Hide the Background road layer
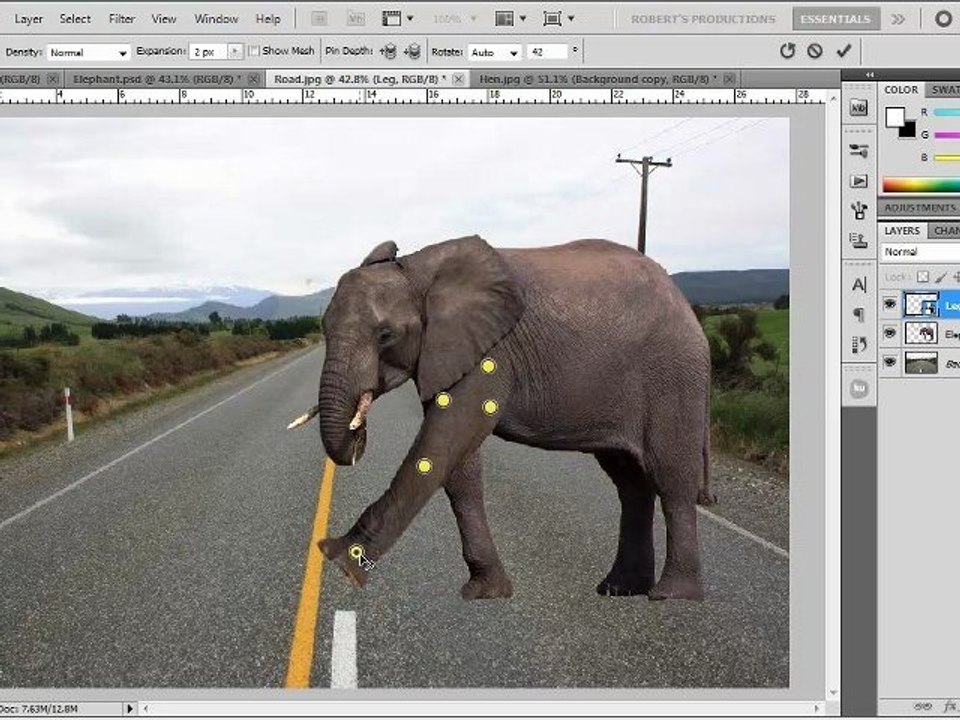960x720 pixels. click(890, 362)
